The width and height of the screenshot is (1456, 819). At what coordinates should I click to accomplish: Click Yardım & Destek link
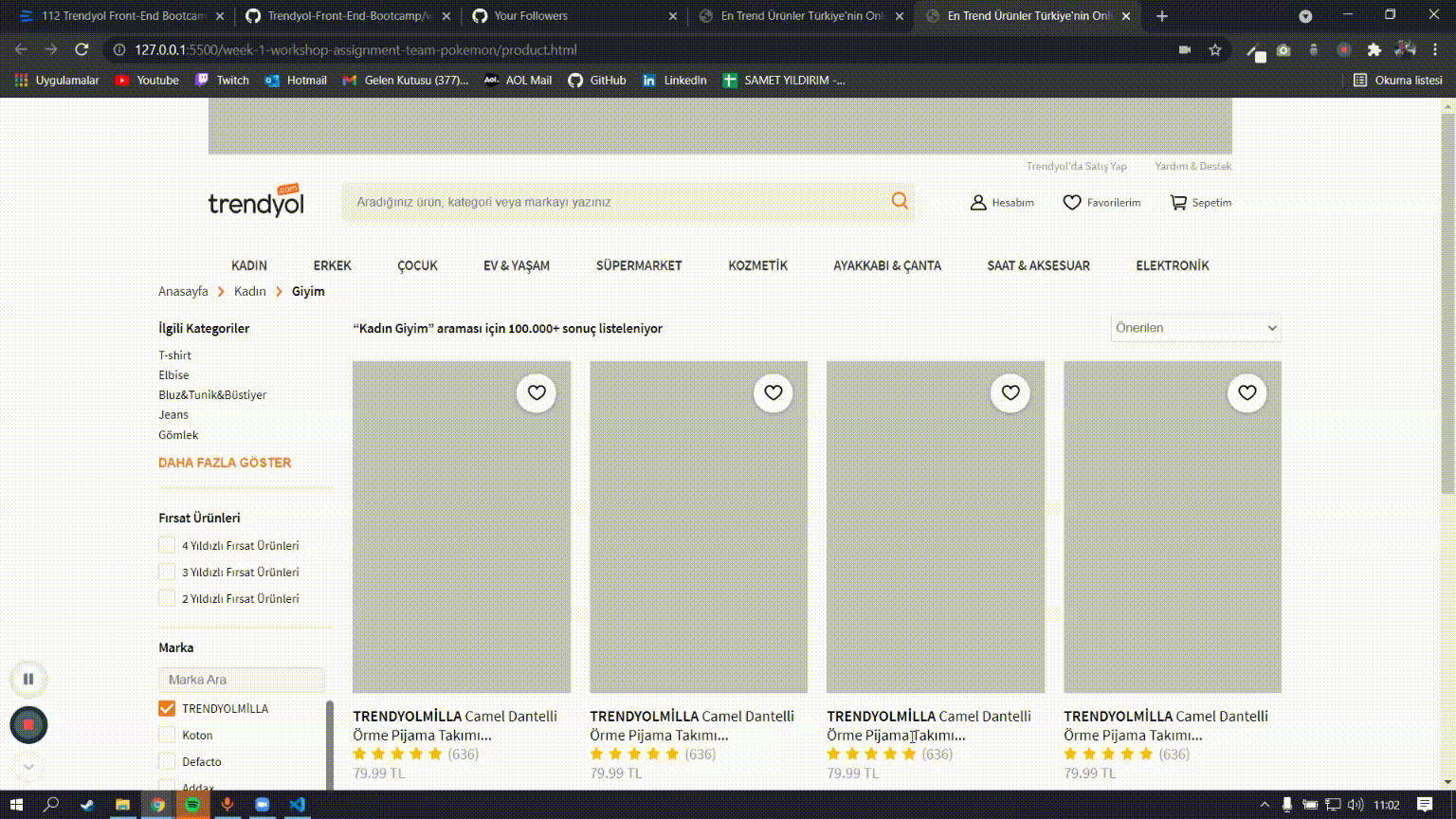tap(1193, 166)
